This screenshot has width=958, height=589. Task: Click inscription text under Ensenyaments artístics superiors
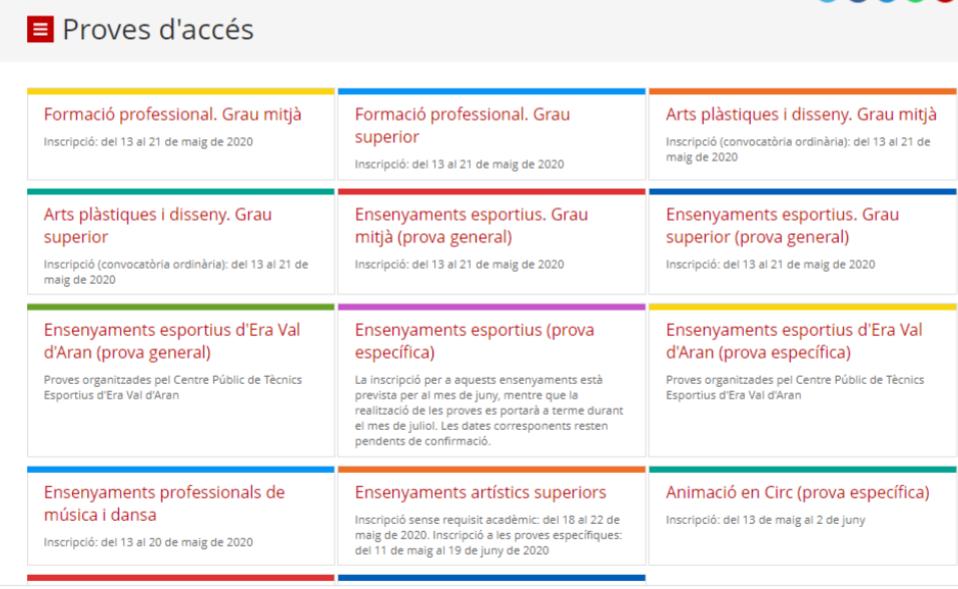click(x=487, y=534)
